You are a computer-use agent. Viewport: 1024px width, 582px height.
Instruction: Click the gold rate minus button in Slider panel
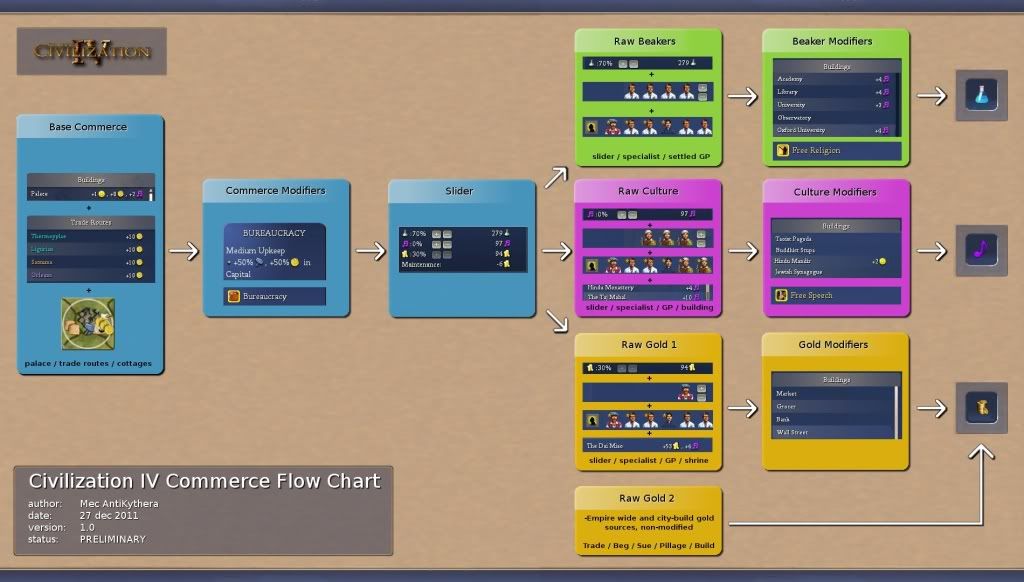point(447,255)
